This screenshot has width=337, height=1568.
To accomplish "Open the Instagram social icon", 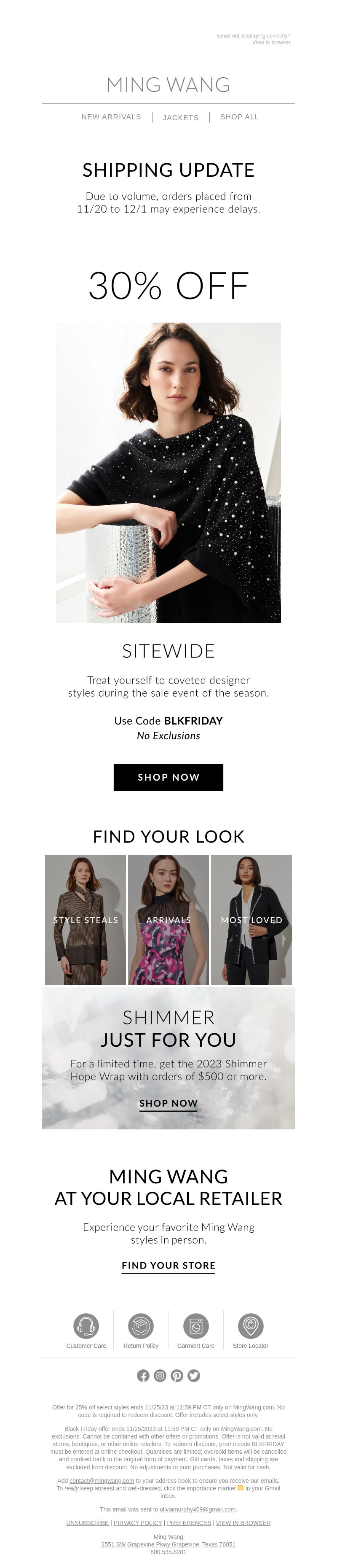I will pos(160,1376).
